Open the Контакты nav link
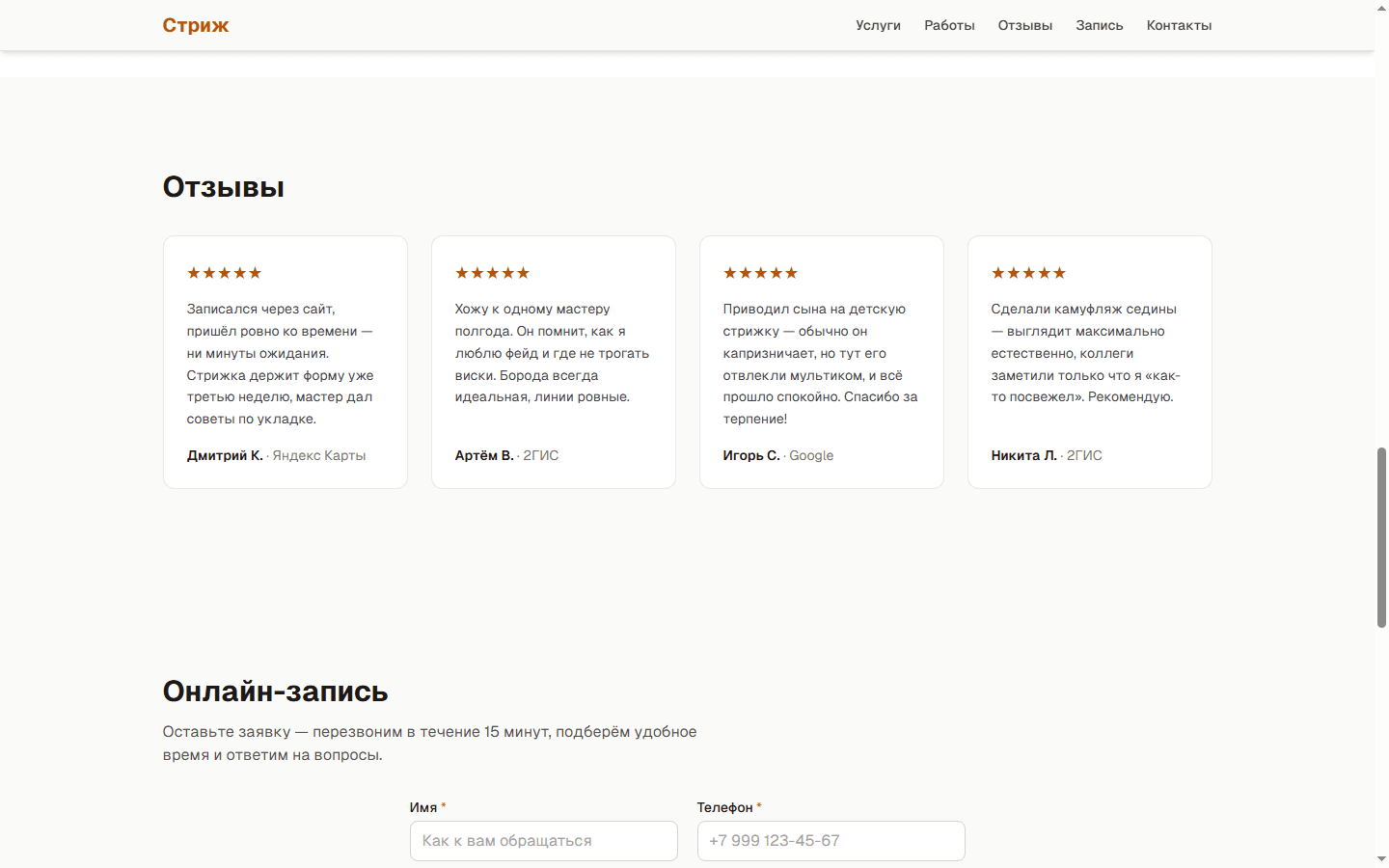This screenshot has height=868, width=1389. pyautogui.click(x=1179, y=25)
